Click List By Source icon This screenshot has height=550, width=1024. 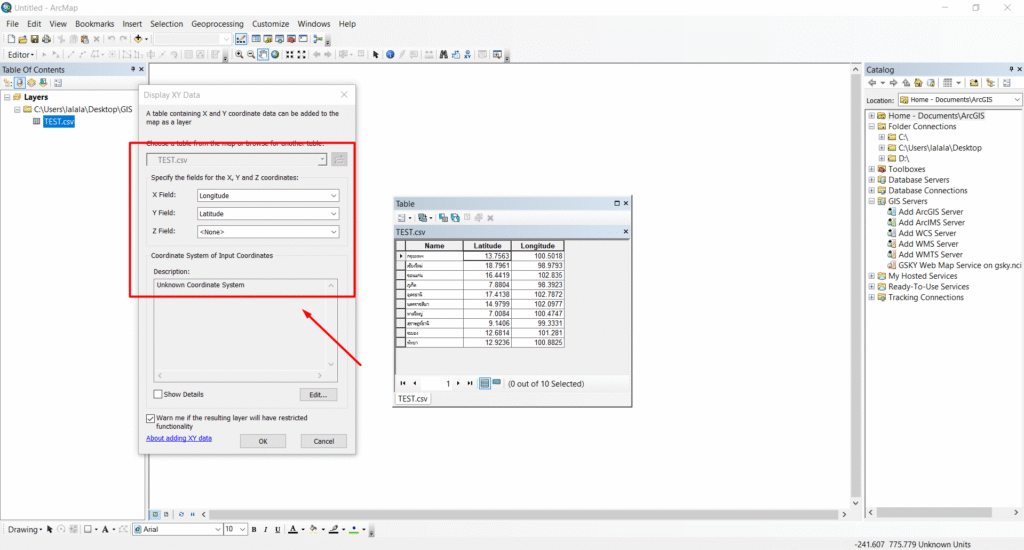pos(20,83)
